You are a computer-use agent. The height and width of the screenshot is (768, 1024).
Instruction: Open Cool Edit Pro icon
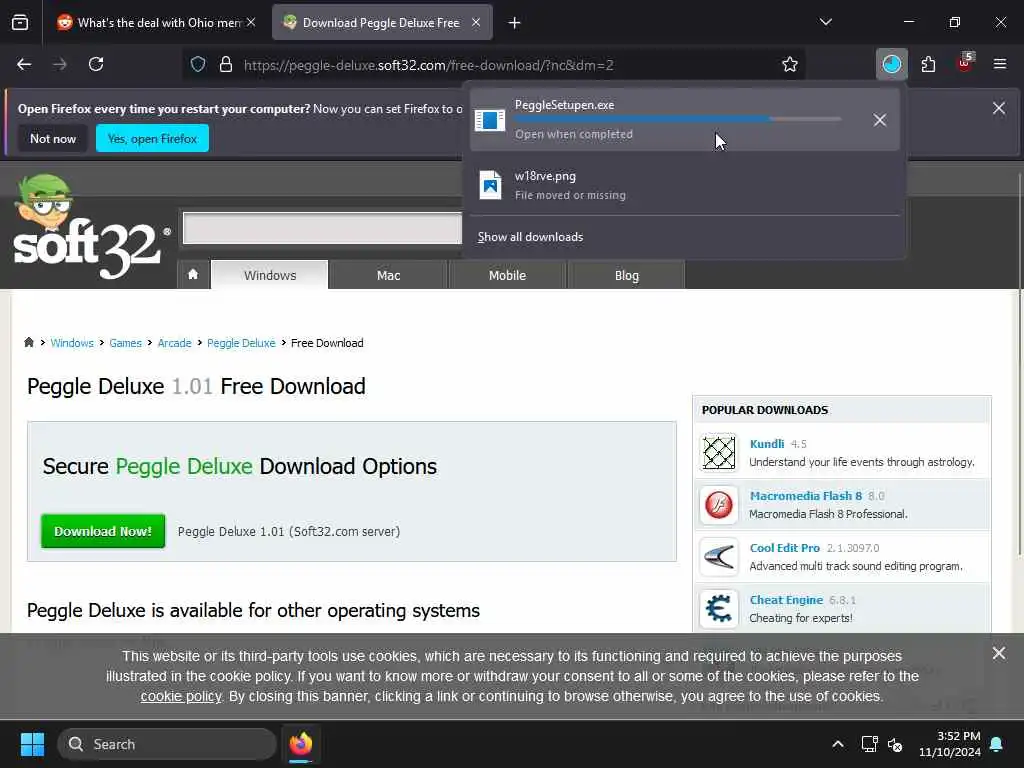pos(719,556)
